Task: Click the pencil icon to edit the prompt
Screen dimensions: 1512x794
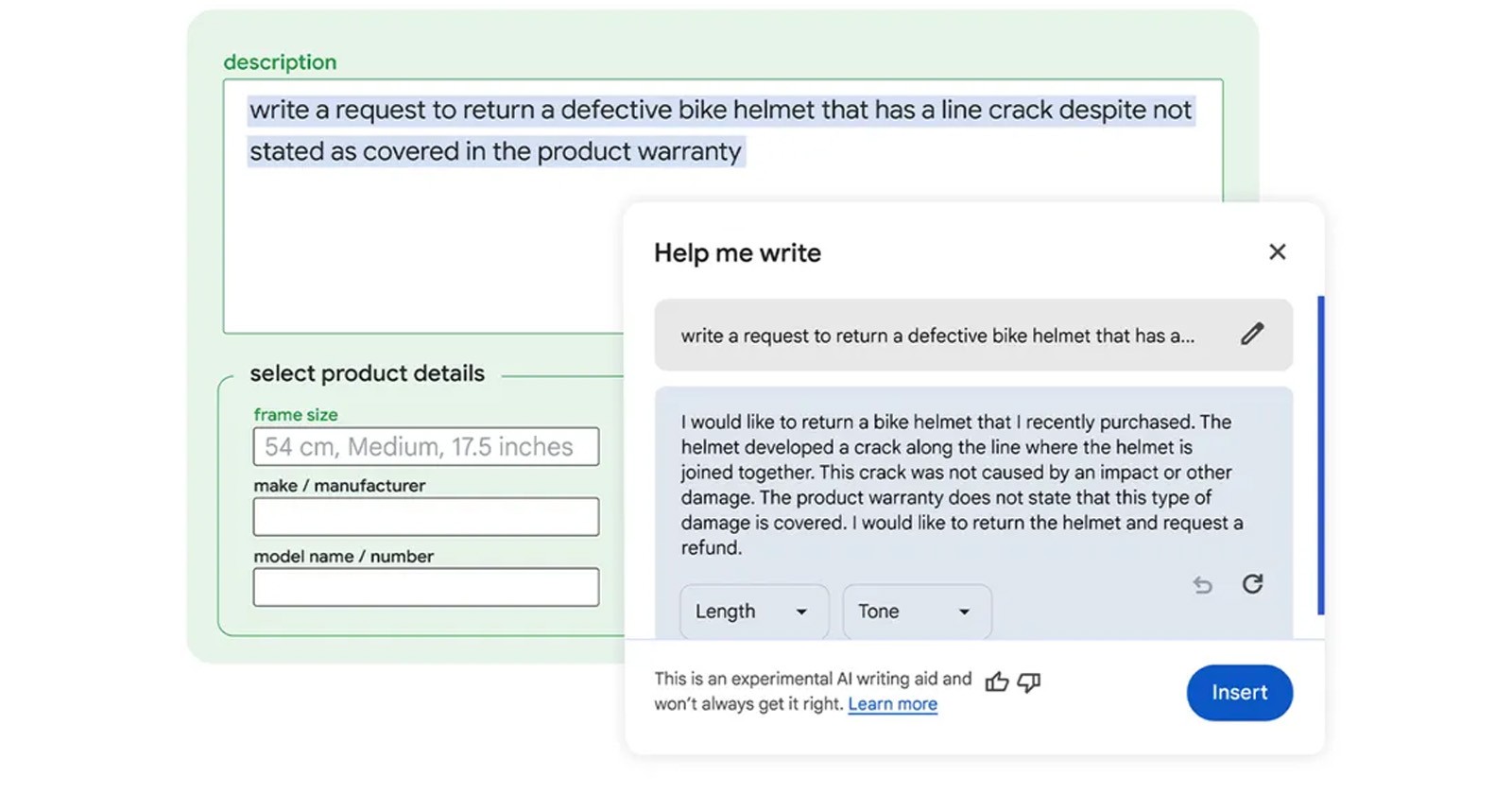Action: (x=1252, y=335)
